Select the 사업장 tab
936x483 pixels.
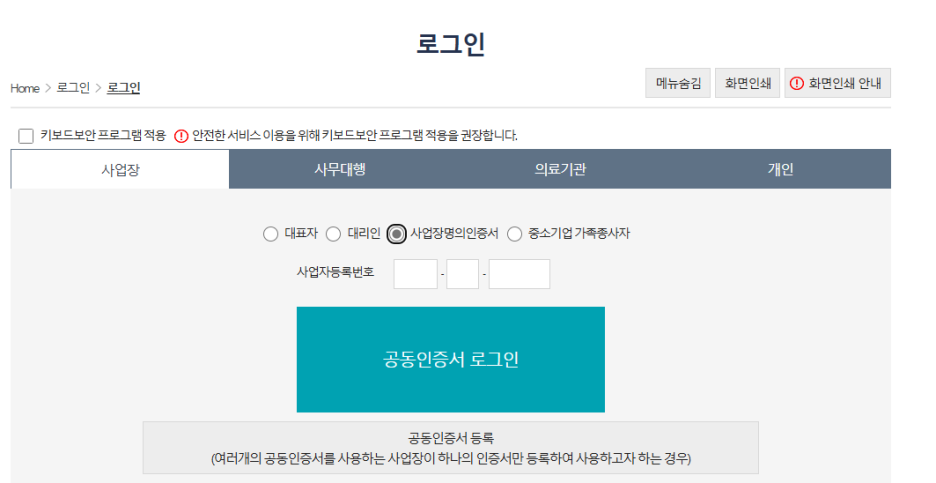coord(120,170)
